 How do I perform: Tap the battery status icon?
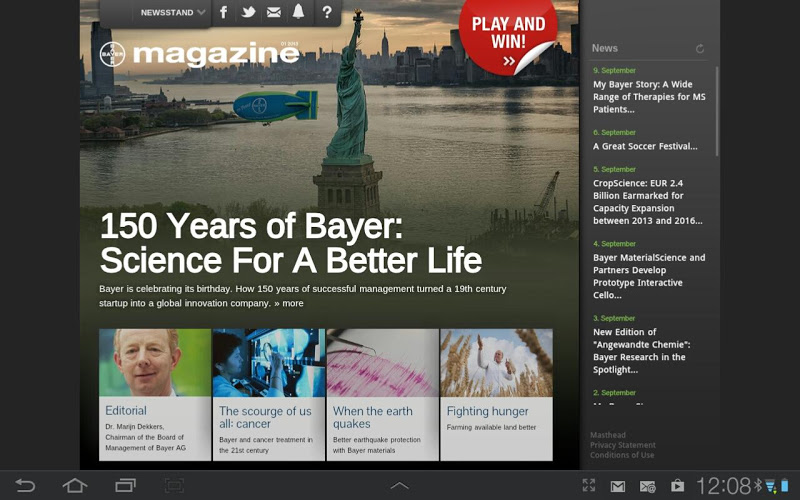pos(785,486)
